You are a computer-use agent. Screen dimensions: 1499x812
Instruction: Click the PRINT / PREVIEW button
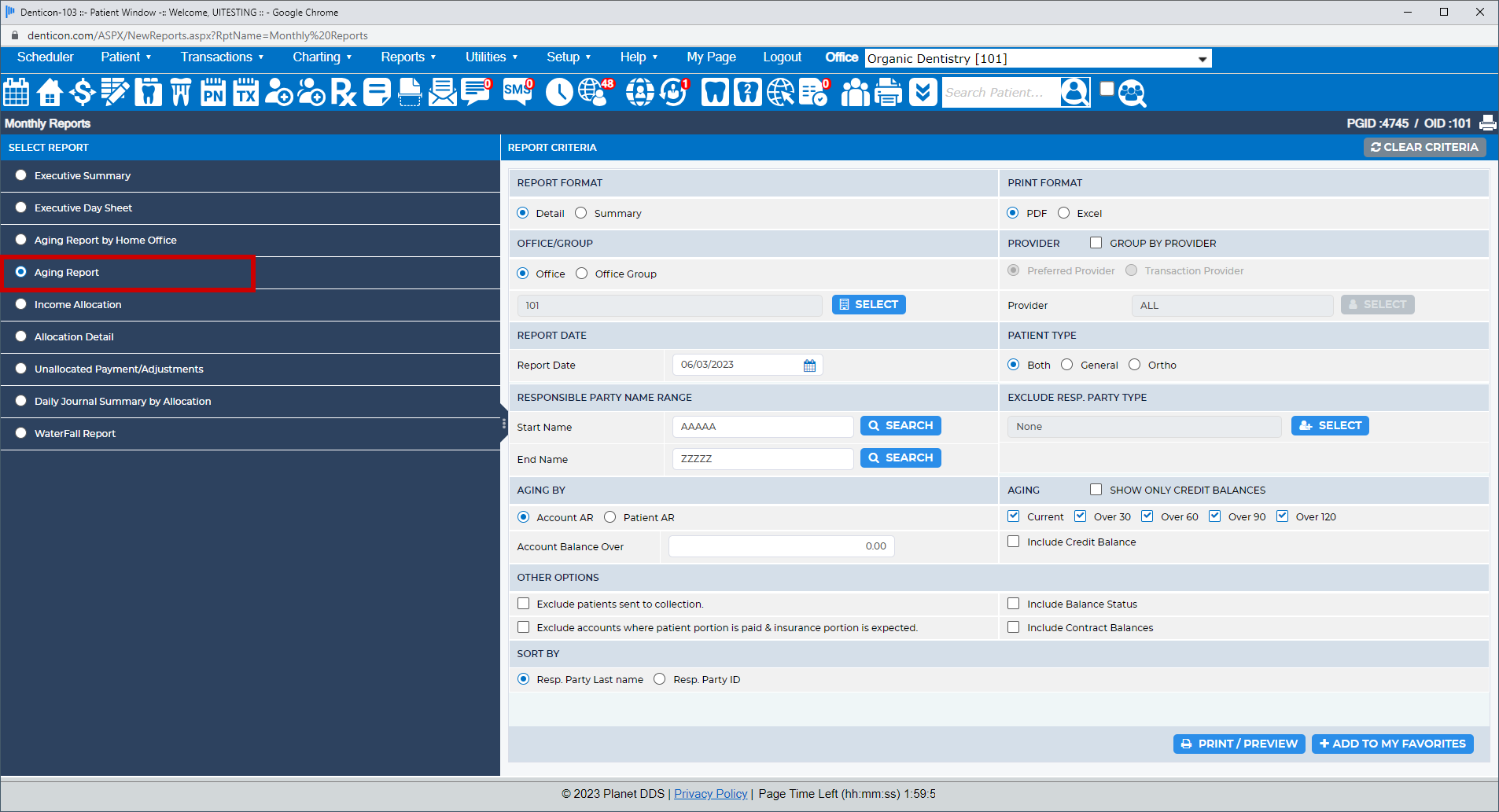click(1239, 744)
